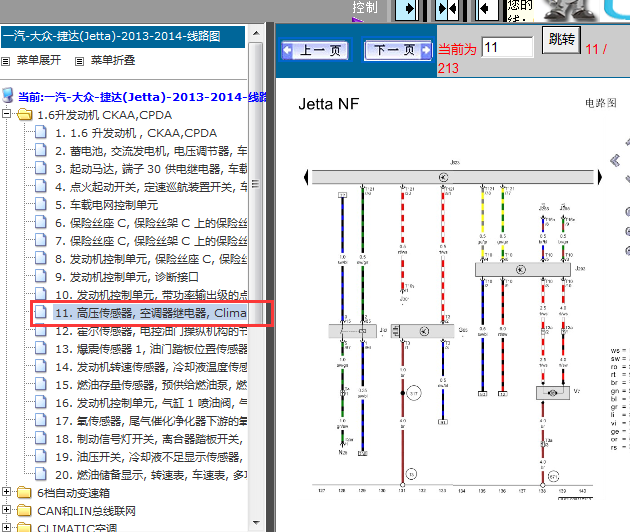Click the 当前:一汽-大众-捷达(Jetta) root link
This screenshot has width=630, height=532.
142,97
